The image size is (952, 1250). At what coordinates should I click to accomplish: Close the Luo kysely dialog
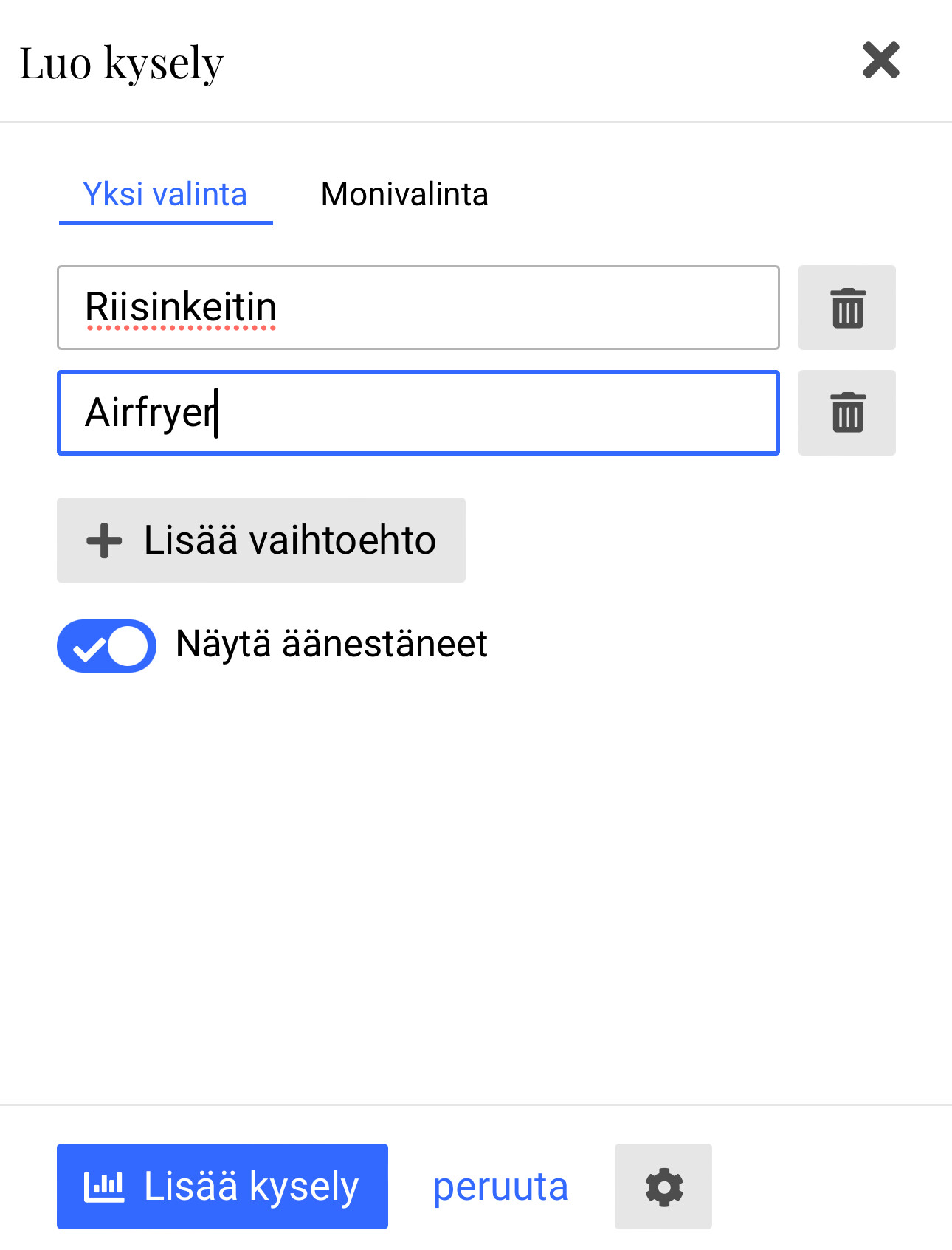coord(880,60)
